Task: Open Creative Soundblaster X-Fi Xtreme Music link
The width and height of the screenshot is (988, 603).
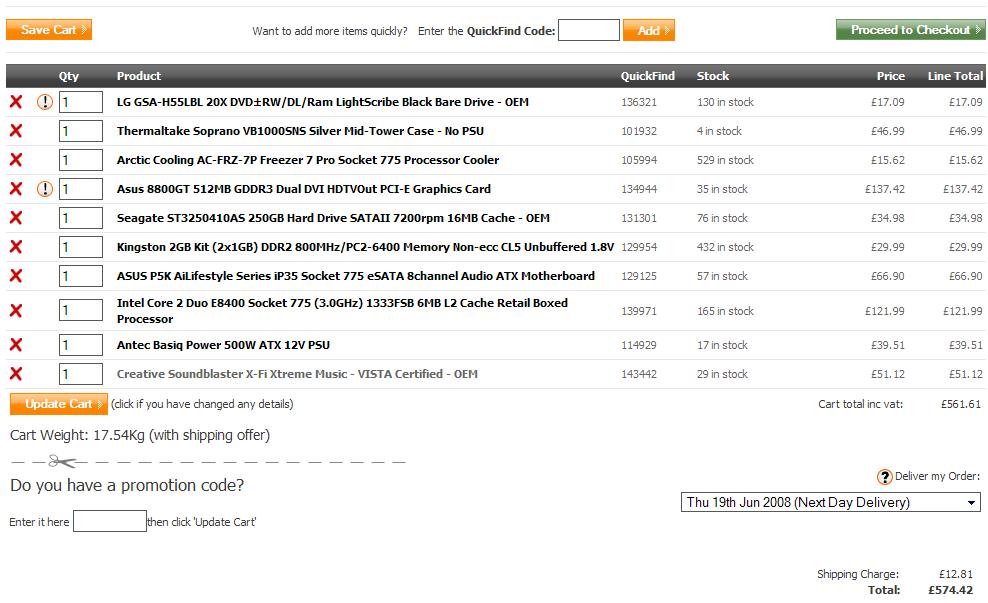Action: pyautogui.click(x=297, y=374)
